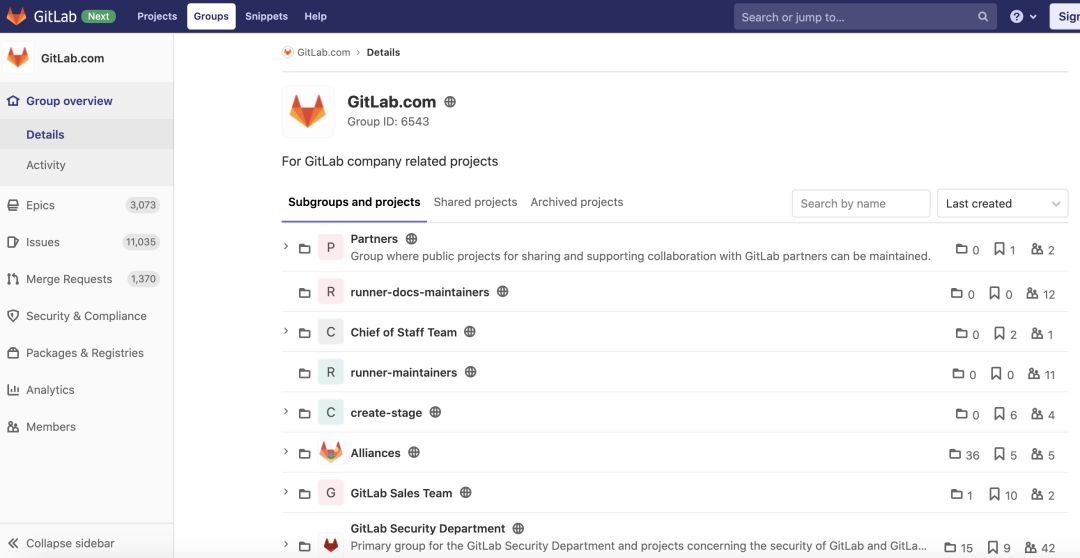1080x558 pixels.
Task: Click the Issues 11,035 count badge
Action: point(141,242)
